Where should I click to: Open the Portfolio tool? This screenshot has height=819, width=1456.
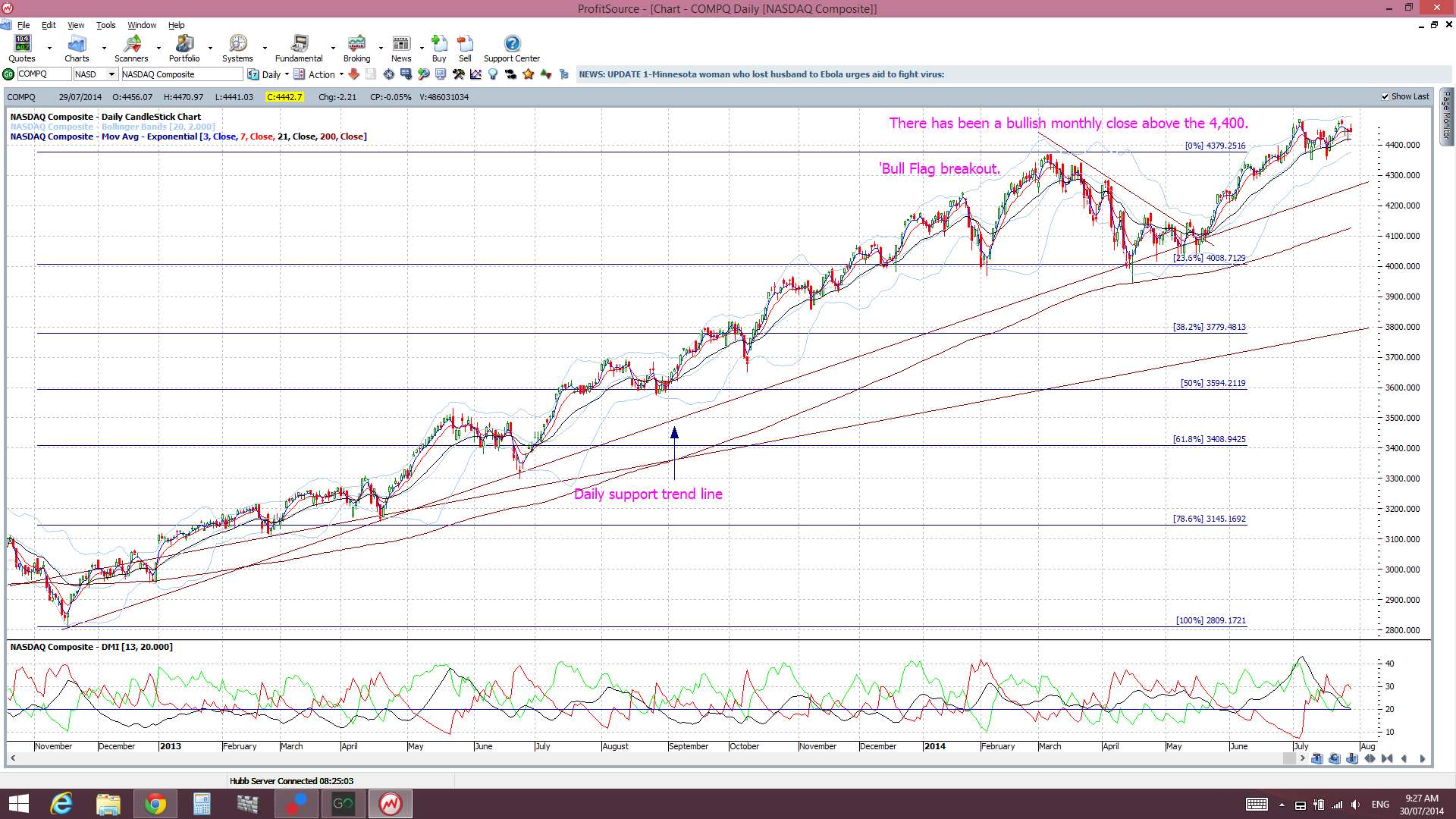click(x=184, y=49)
